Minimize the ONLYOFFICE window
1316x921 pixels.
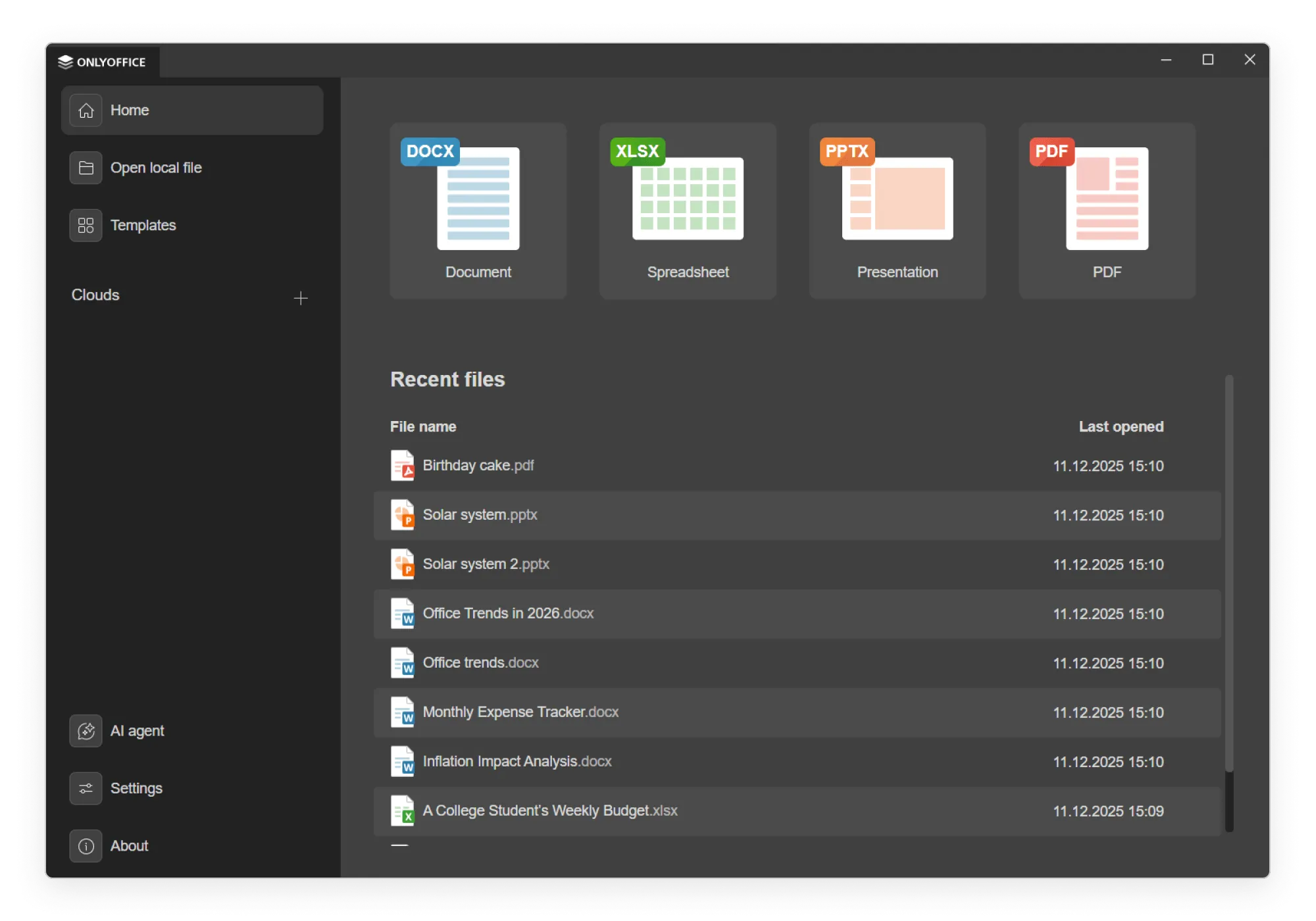[x=1166, y=60]
